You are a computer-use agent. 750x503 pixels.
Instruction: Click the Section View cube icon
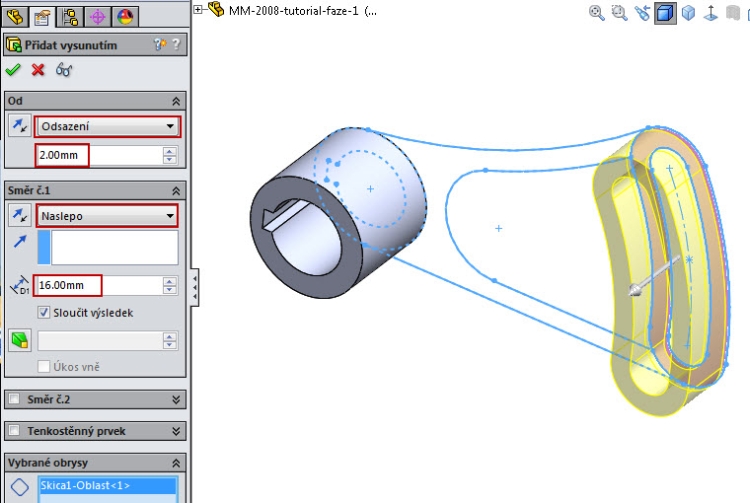665,12
